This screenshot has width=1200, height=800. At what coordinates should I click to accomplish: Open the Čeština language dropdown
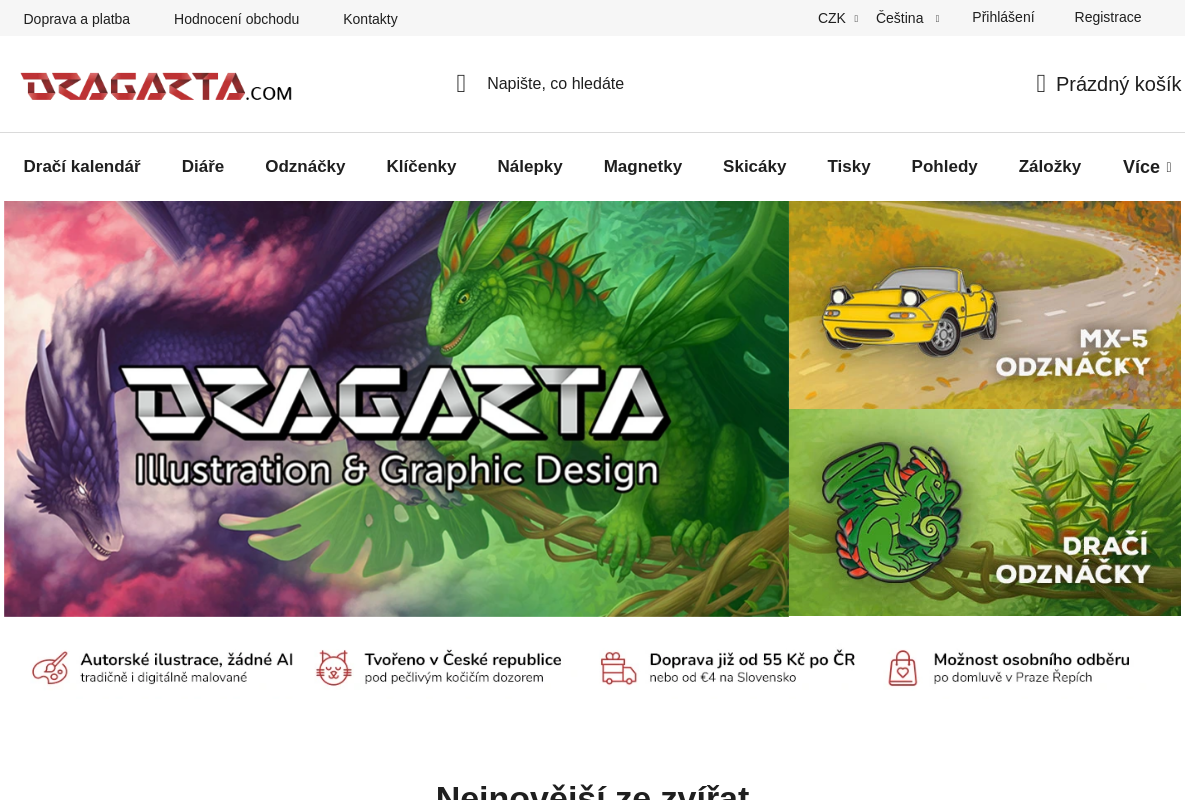[x=907, y=18]
